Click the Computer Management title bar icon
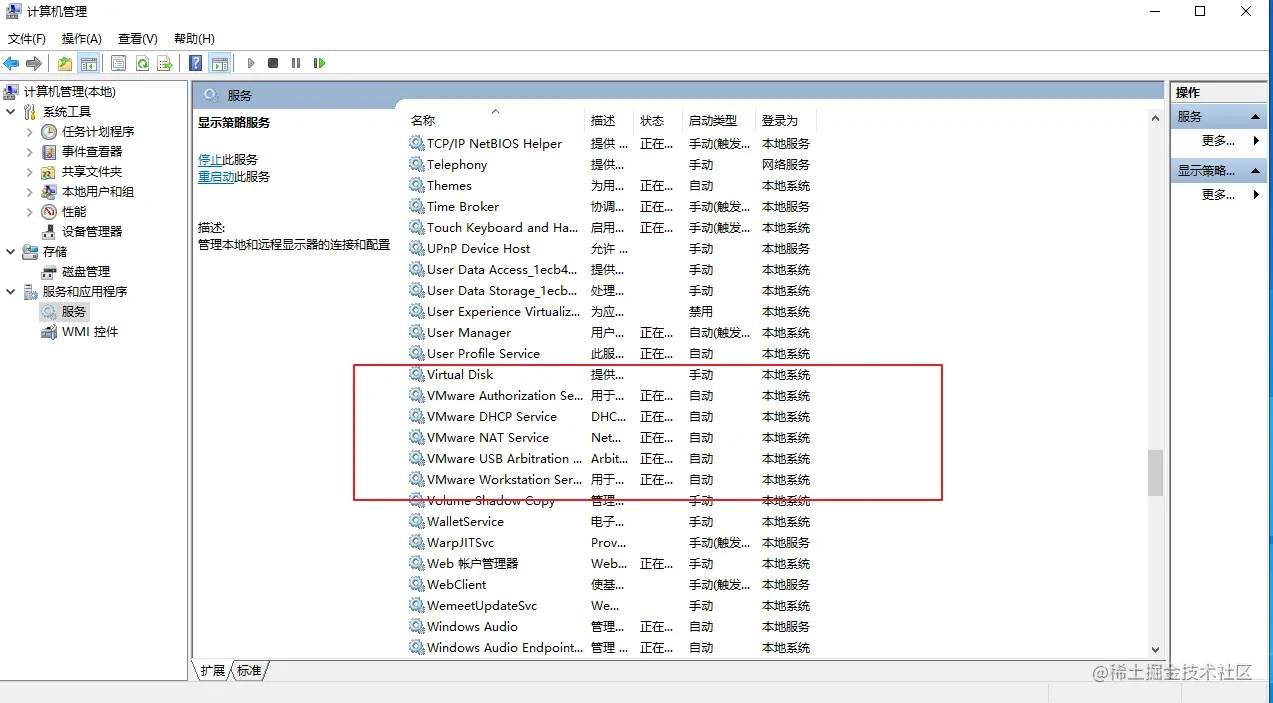 pyautogui.click(x=13, y=12)
